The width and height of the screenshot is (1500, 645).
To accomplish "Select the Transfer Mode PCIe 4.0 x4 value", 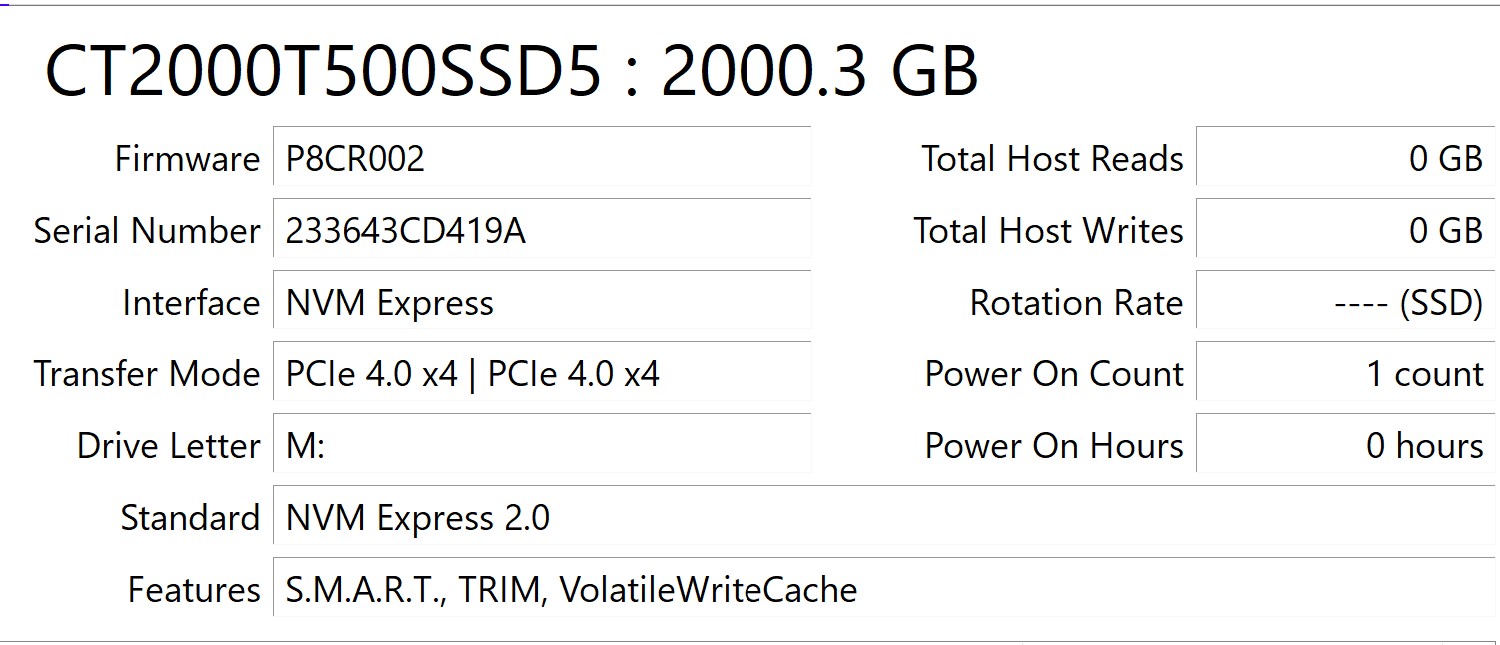I will (470, 373).
